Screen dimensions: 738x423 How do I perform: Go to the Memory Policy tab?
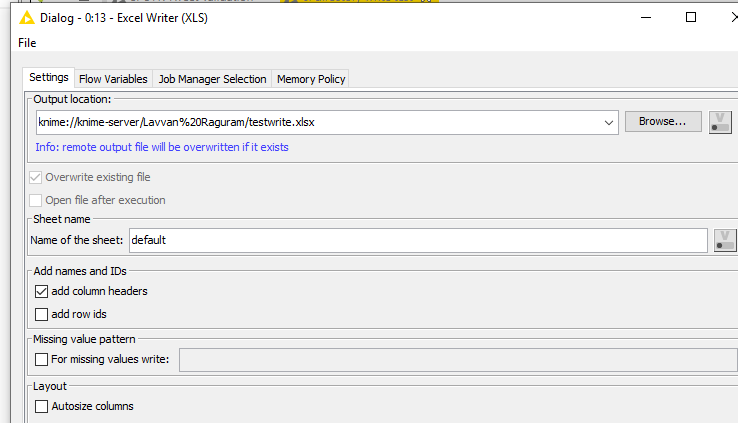tap(310, 79)
